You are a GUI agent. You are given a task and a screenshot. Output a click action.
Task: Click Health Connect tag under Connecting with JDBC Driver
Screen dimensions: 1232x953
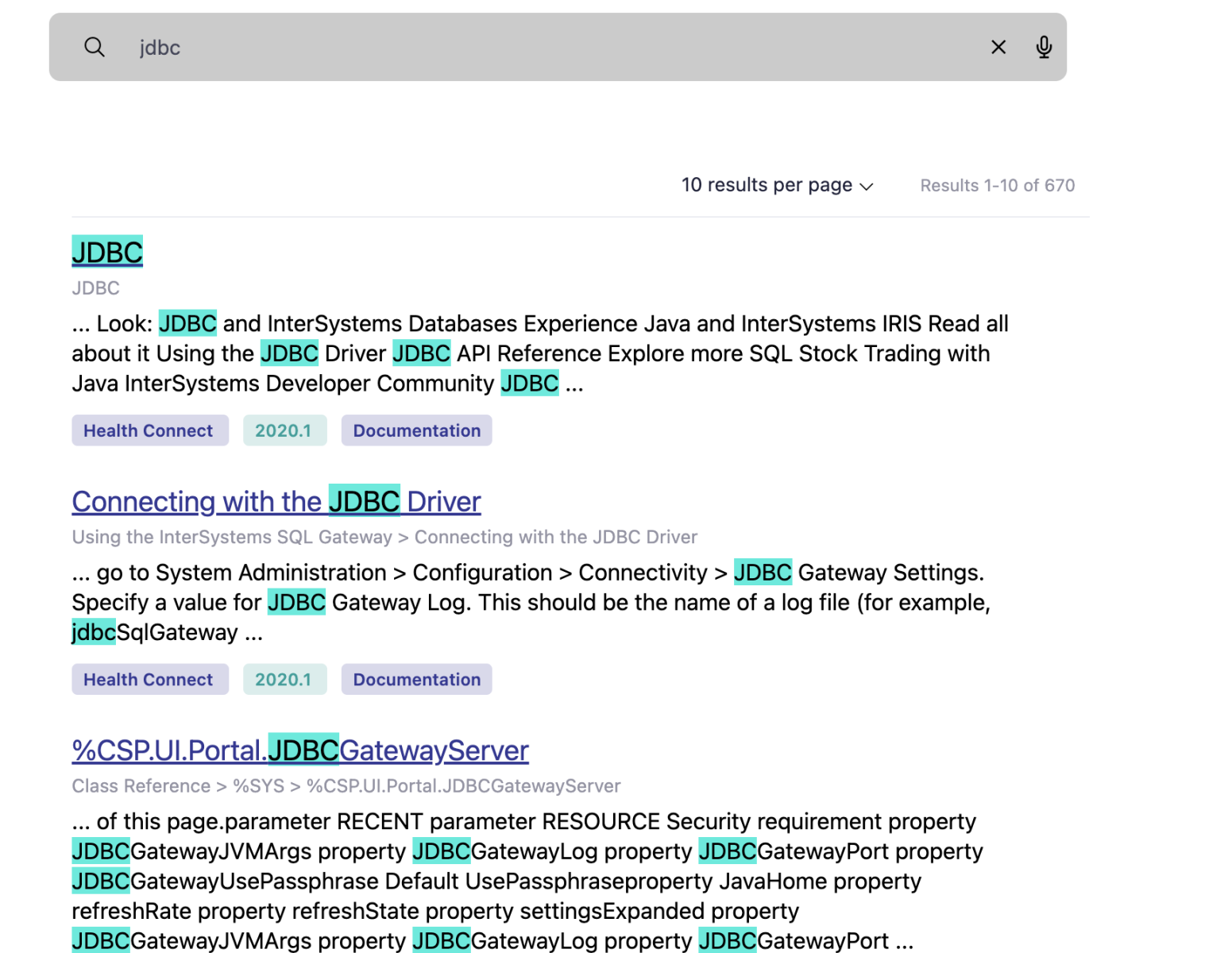pyautogui.click(x=149, y=680)
